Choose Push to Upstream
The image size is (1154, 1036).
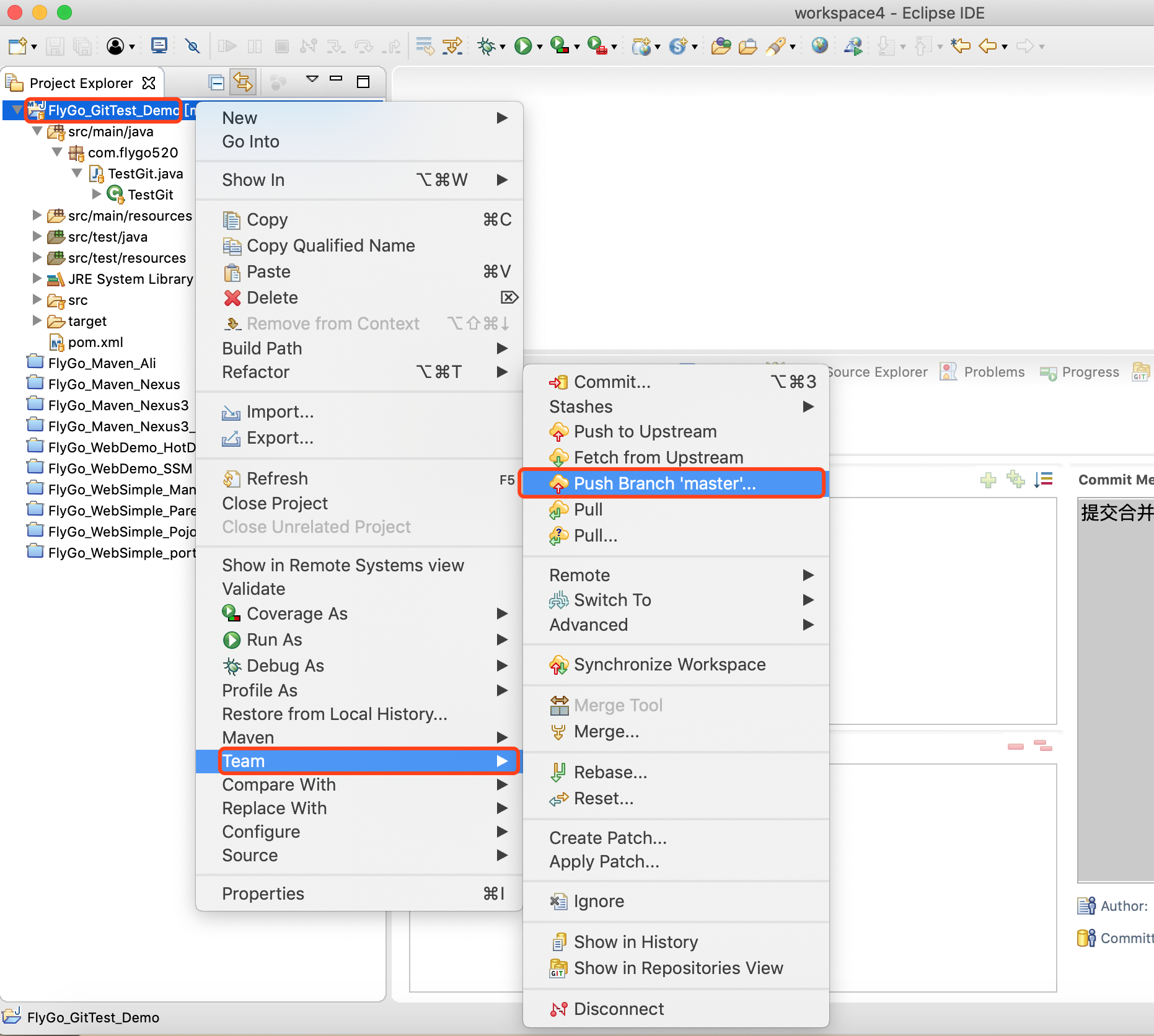[676, 431]
